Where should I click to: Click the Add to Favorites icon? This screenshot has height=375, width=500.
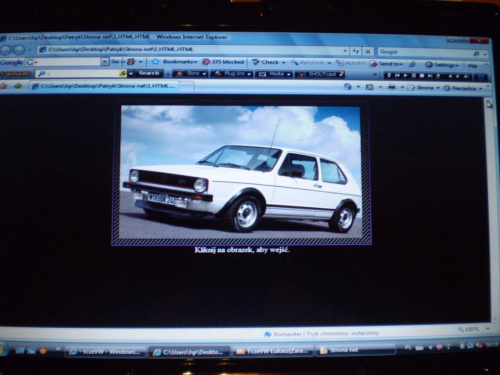click(18, 86)
